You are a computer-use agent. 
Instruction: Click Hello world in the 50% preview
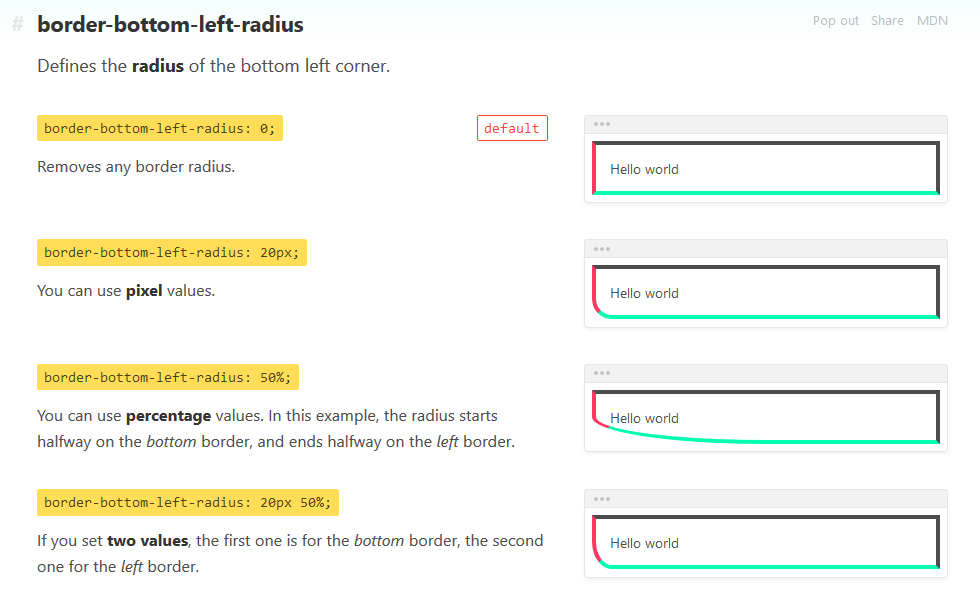click(644, 418)
